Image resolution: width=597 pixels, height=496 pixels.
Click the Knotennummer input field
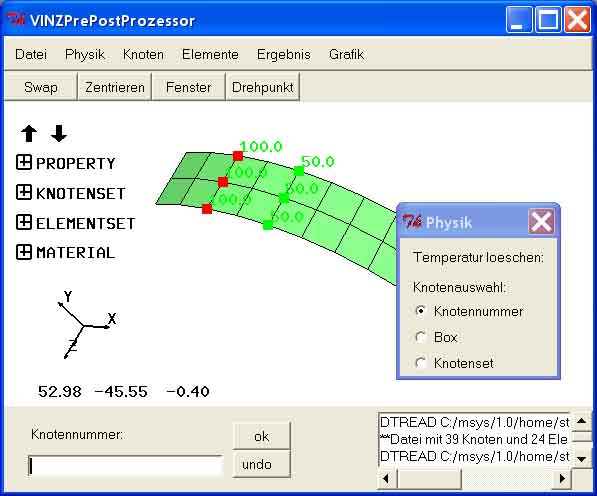[x=126, y=466]
